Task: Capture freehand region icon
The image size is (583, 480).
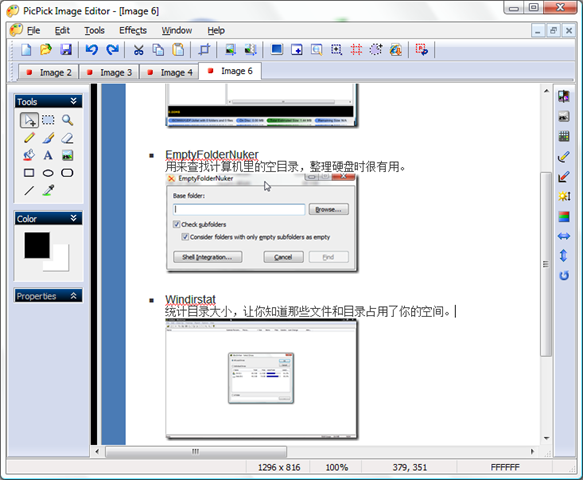Action: tap(376, 49)
